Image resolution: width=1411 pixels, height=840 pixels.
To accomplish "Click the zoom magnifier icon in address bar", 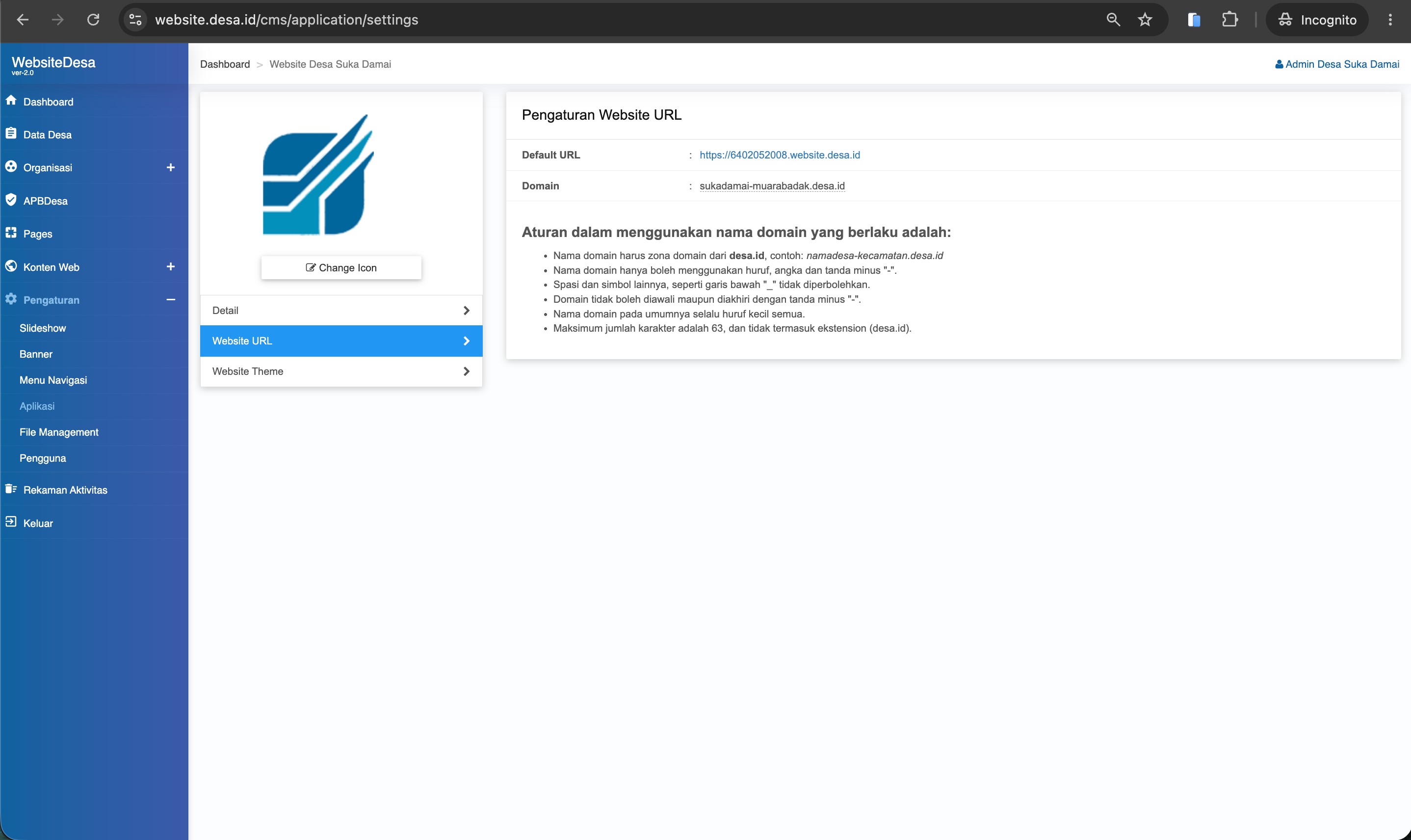I will (x=1113, y=20).
